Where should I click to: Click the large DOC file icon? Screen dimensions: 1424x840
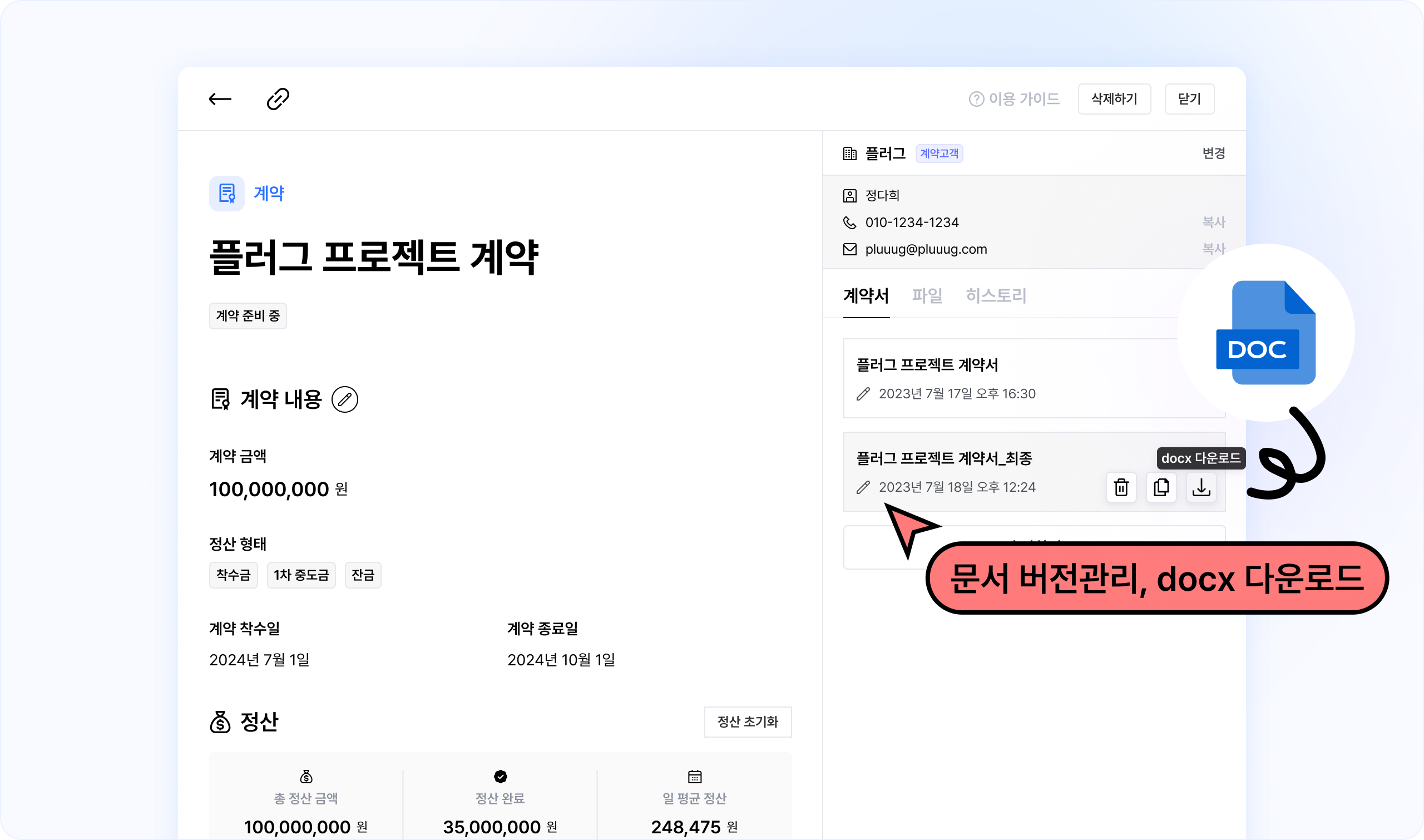coord(1265,333)
